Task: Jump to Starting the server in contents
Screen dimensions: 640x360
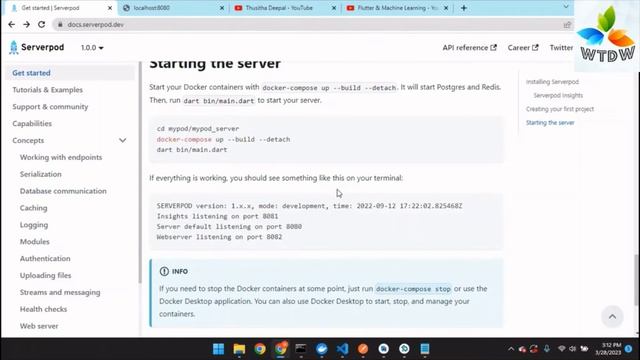Action: [550, 122]
